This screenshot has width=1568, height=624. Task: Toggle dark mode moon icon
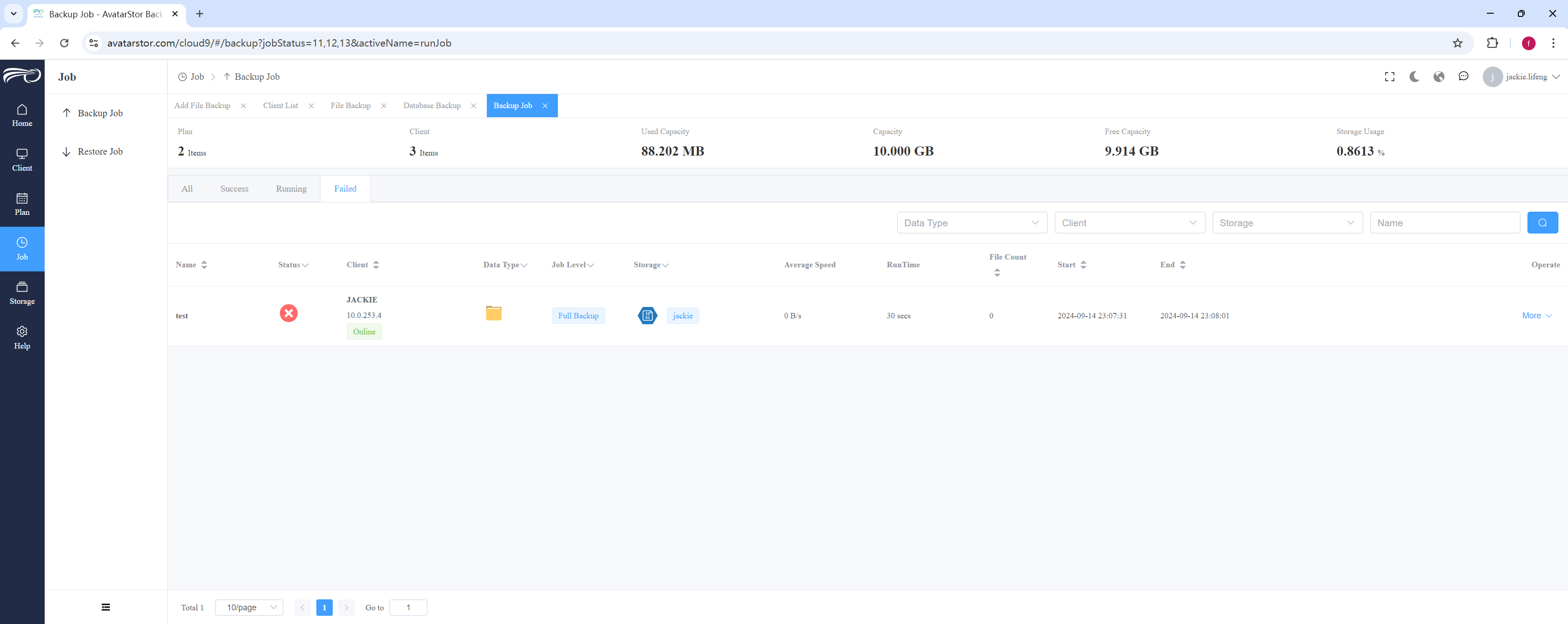1414,77
